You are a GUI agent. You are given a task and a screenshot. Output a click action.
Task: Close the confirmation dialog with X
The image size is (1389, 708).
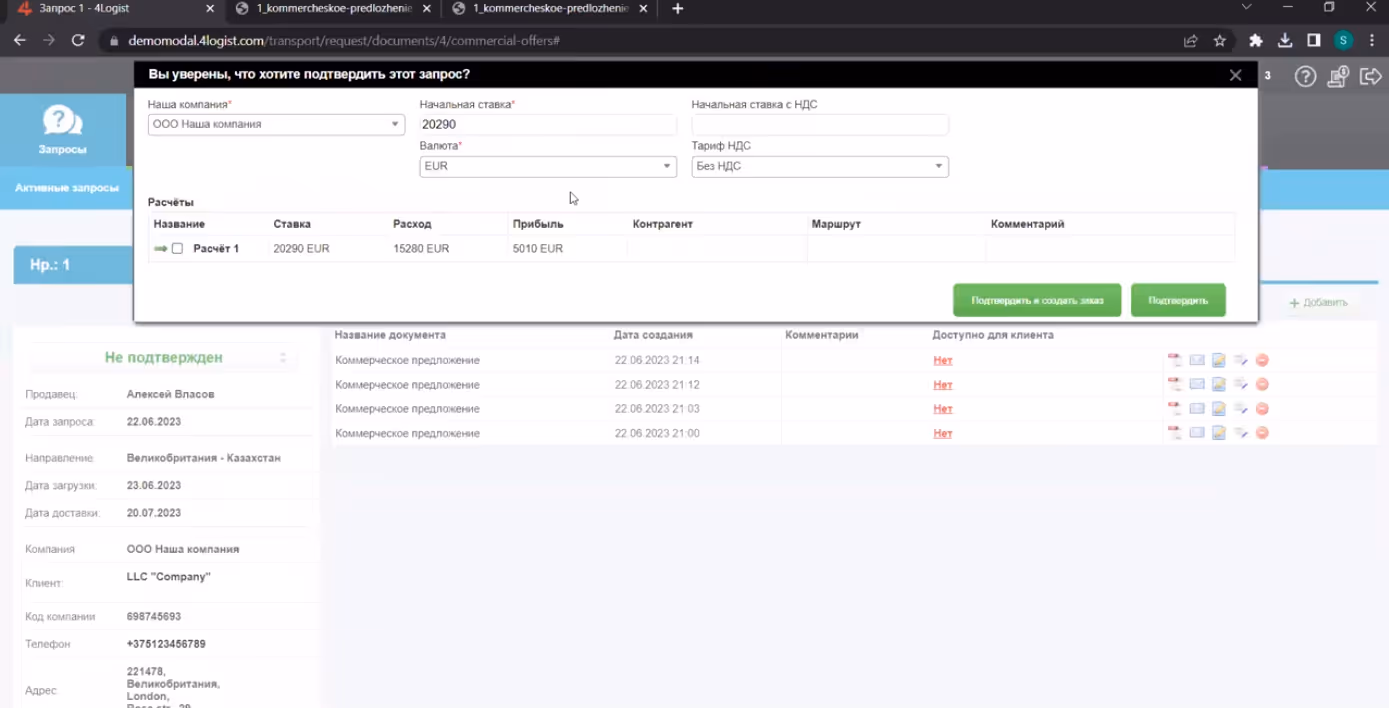pos(1236,75)
